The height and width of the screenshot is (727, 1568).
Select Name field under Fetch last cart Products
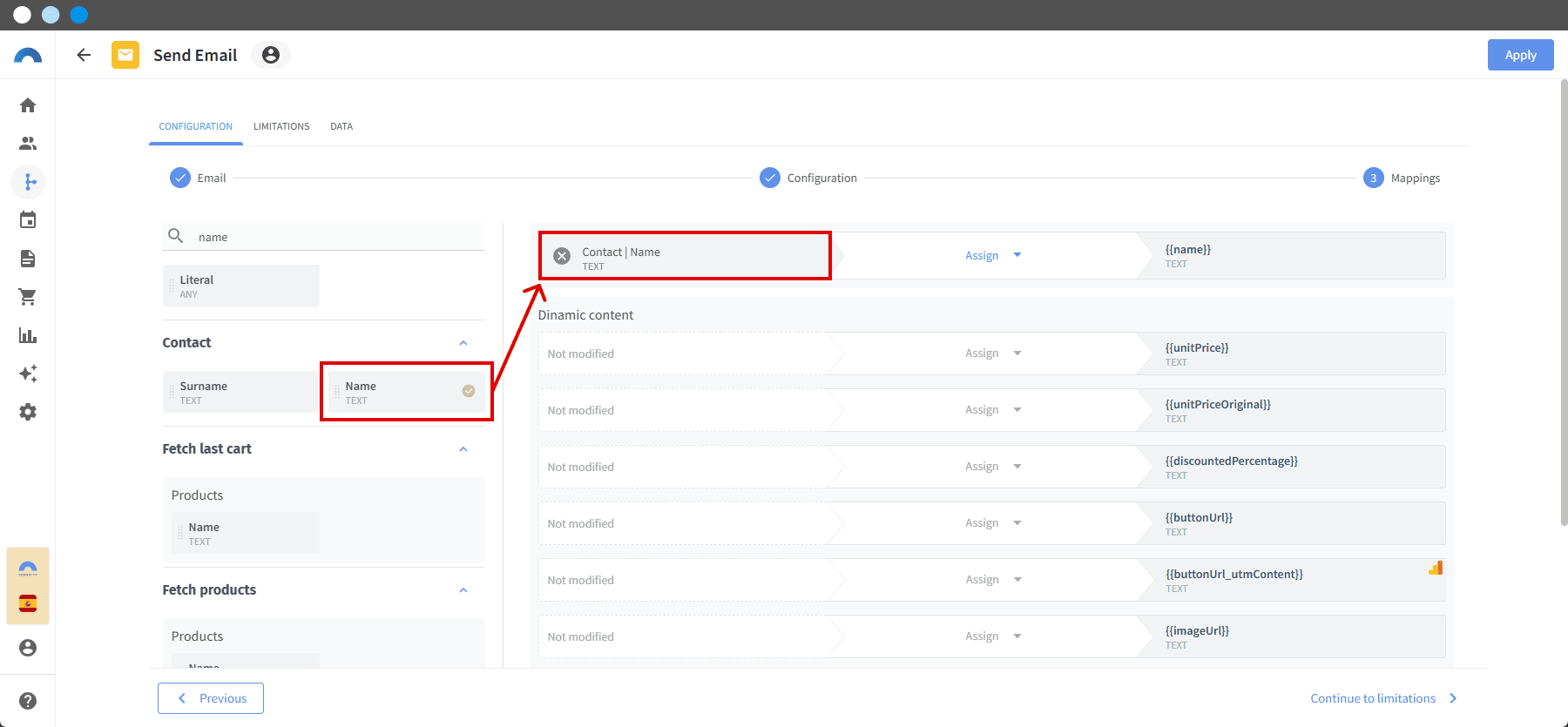coord(246,533)
